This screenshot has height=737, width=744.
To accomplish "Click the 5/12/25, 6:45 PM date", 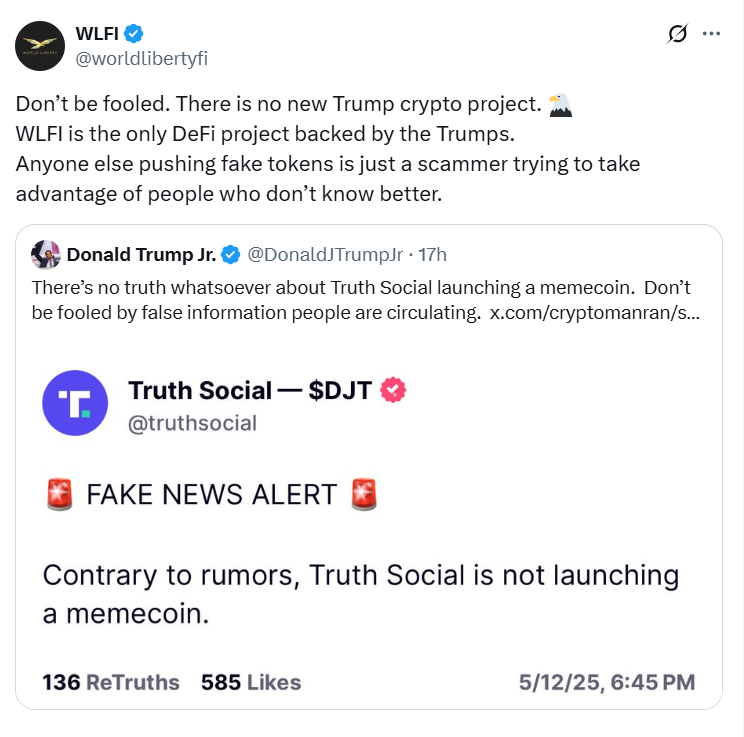I will coord(606,682).
